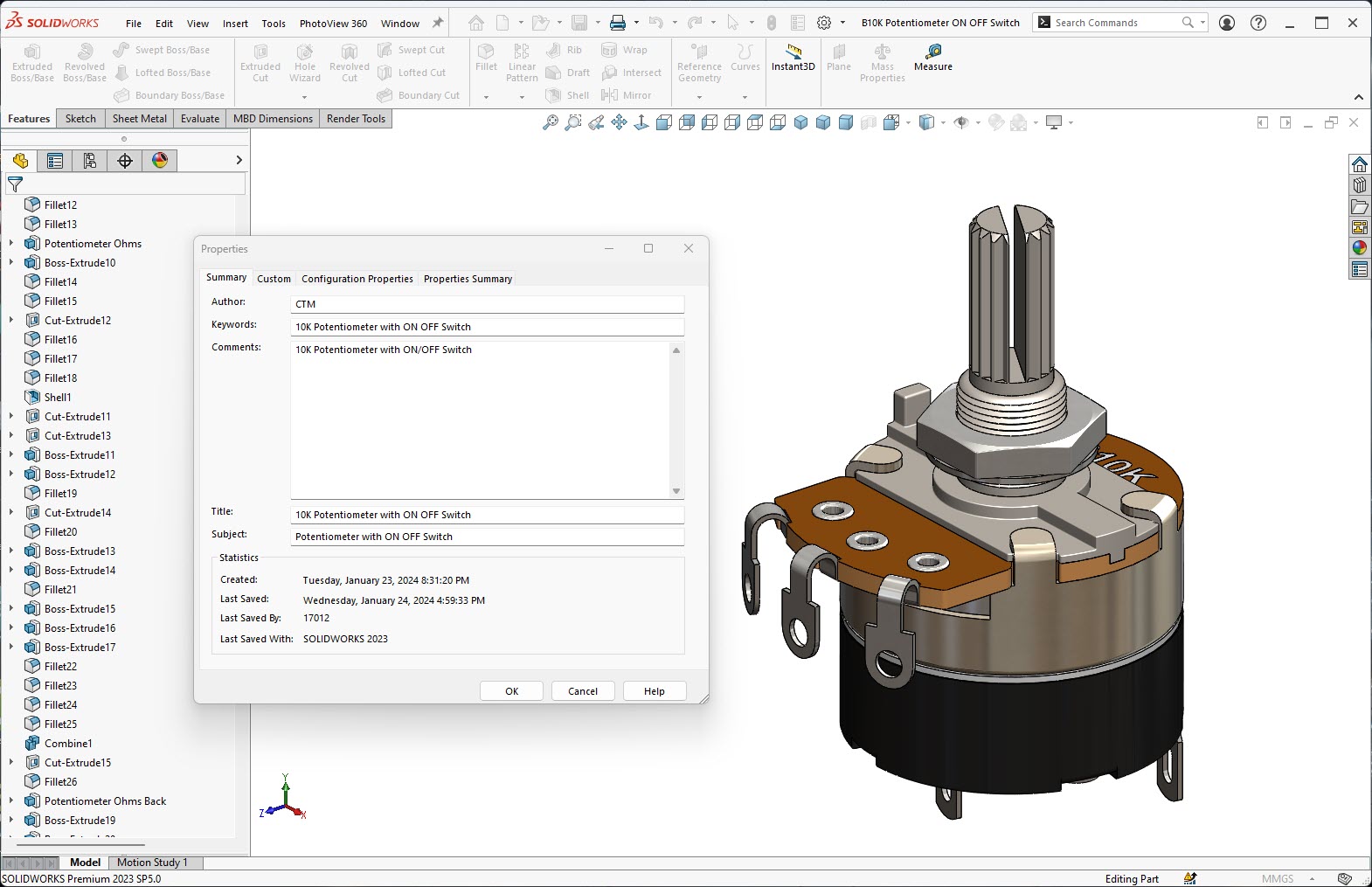Image resolution: width=1372 pixels, height=887 pixels.
Task: Click the Print icon in the top toolbar
Action: pos(618,23)
